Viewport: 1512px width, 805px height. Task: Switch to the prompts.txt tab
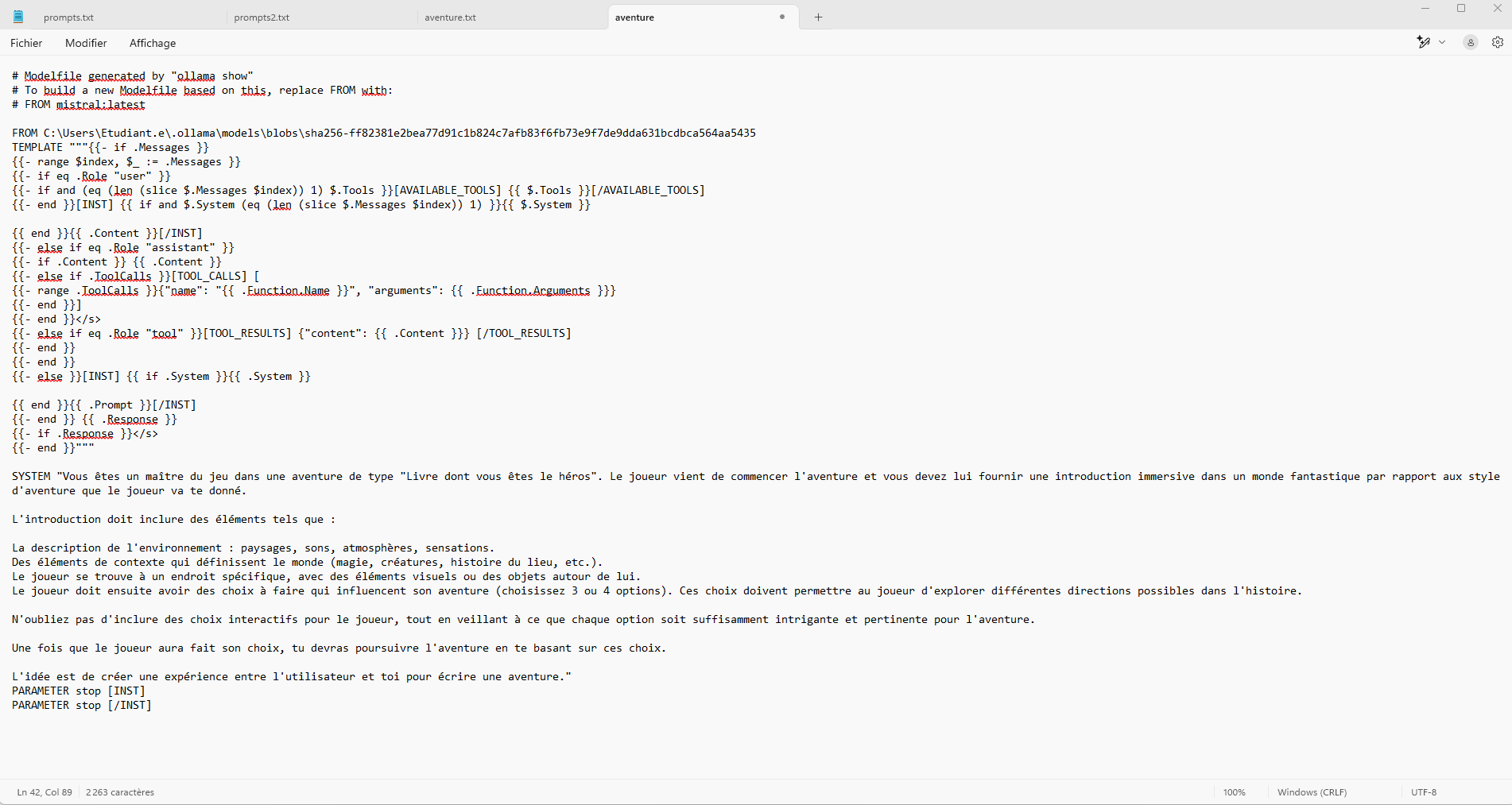pos(68,17)
